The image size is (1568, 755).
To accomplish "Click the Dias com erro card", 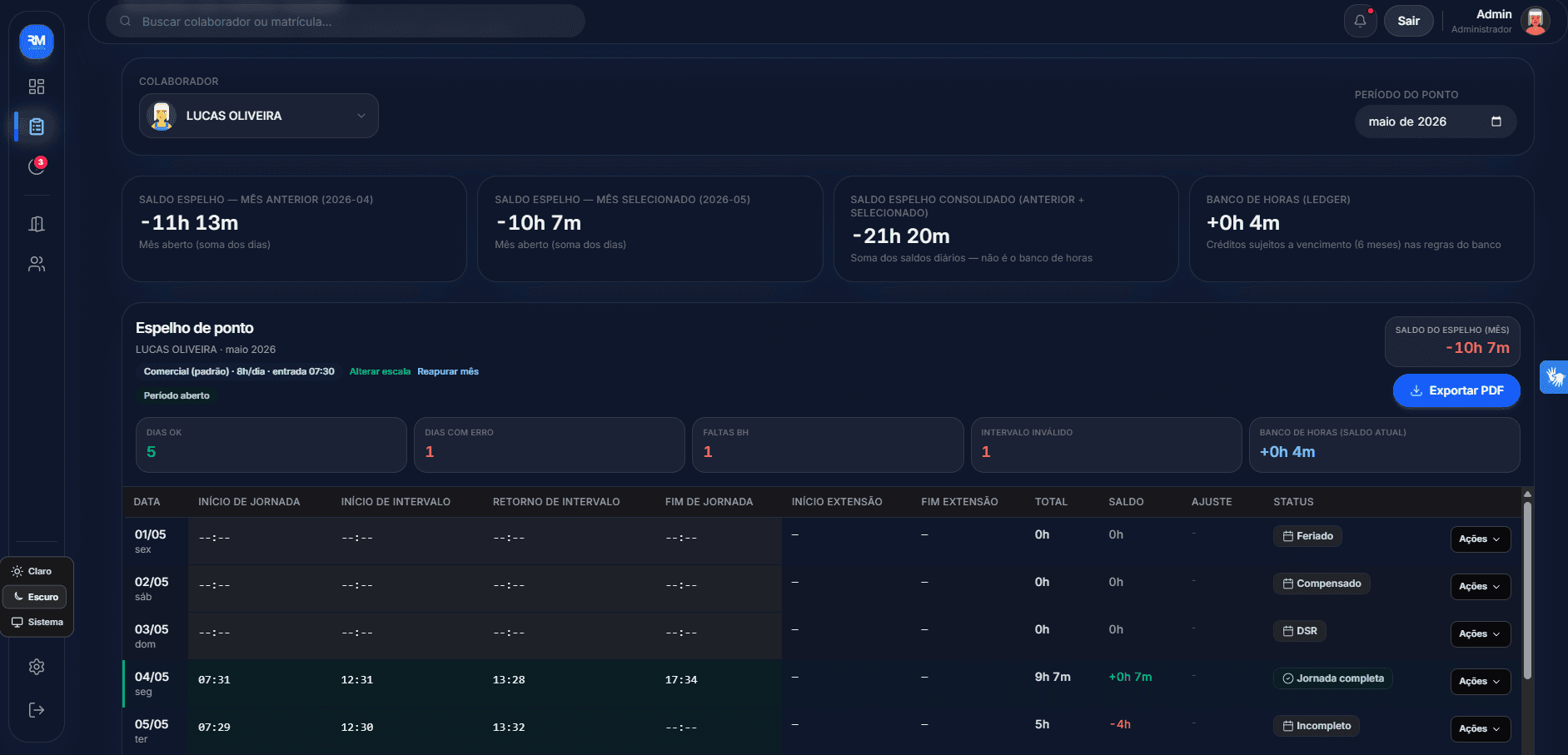I will click(550, 445).
